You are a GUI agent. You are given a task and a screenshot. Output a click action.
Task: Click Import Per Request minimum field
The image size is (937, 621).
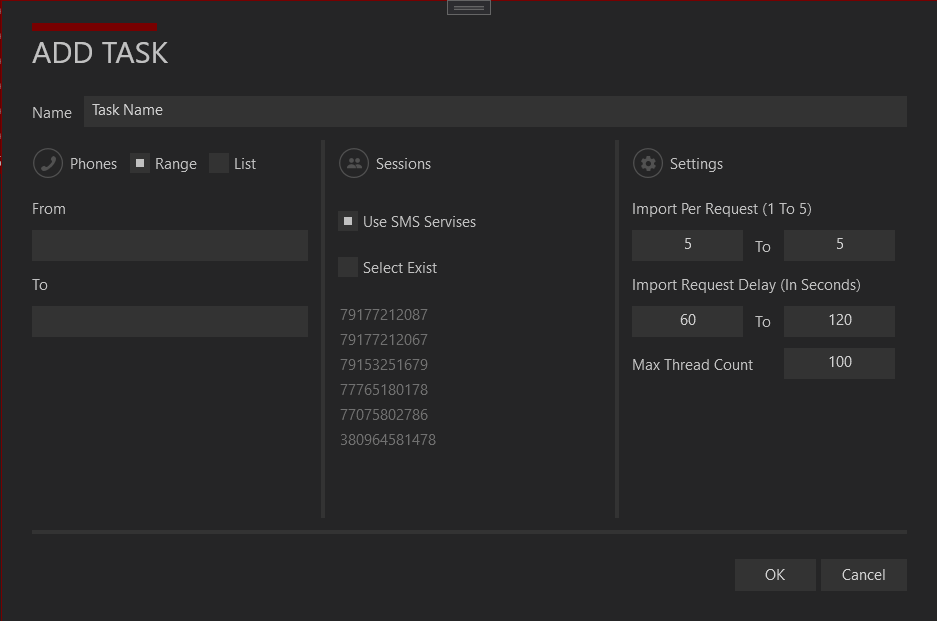pos(687,245)
